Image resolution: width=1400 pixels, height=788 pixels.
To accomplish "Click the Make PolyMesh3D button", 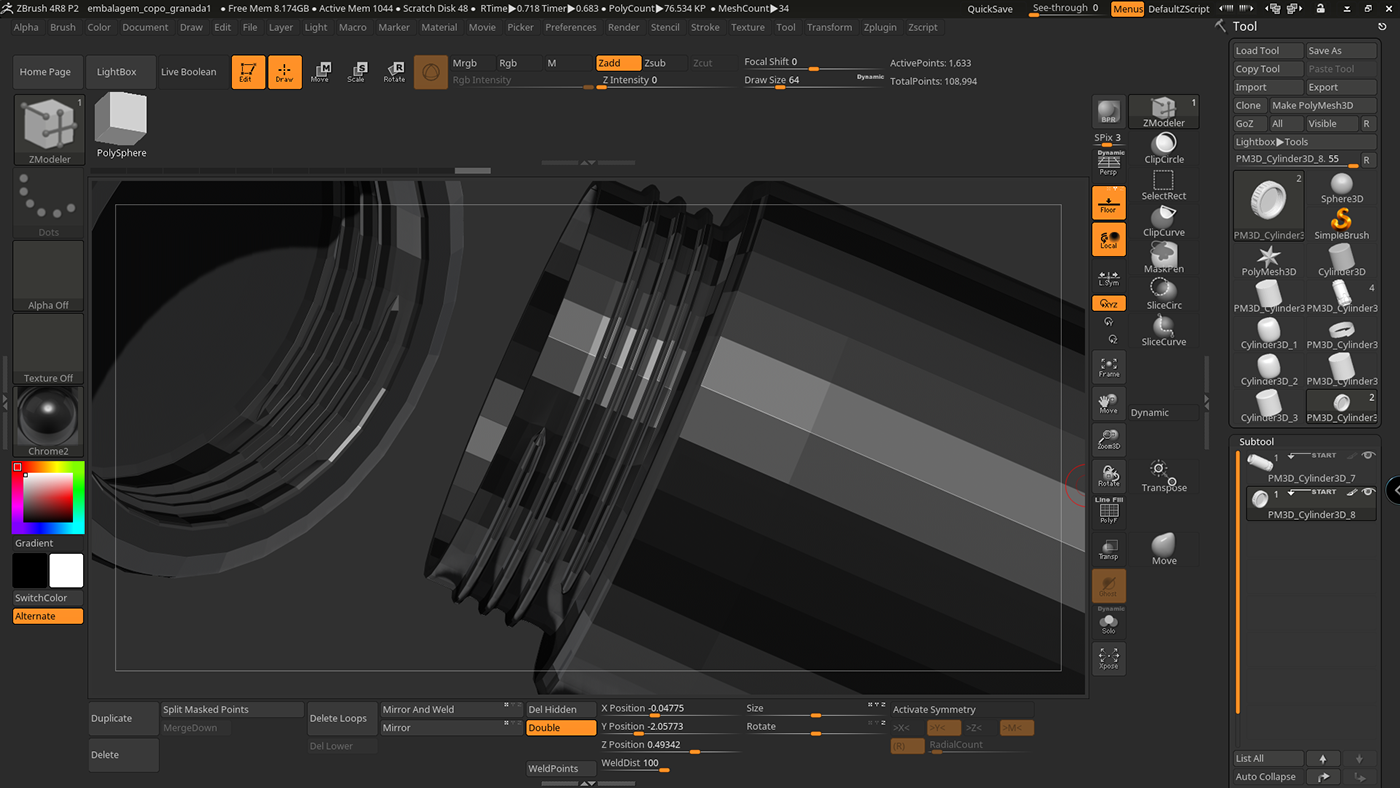I will (x=1312, y=106).
